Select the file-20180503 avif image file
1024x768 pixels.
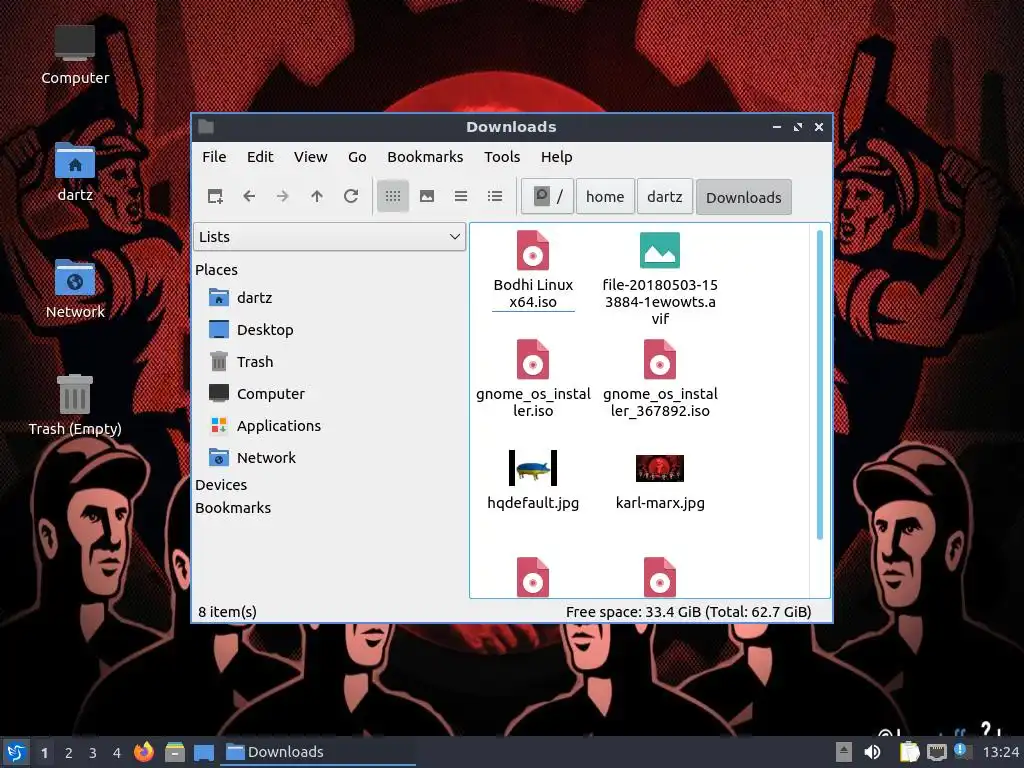pyautogui.click(x=660, y=278)
